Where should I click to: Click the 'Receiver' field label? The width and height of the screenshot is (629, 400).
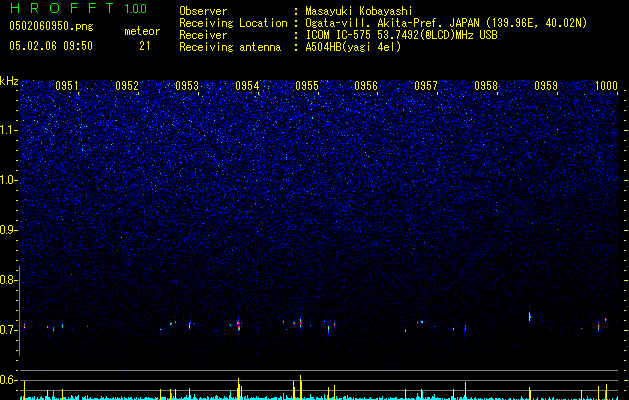point(203,35)
